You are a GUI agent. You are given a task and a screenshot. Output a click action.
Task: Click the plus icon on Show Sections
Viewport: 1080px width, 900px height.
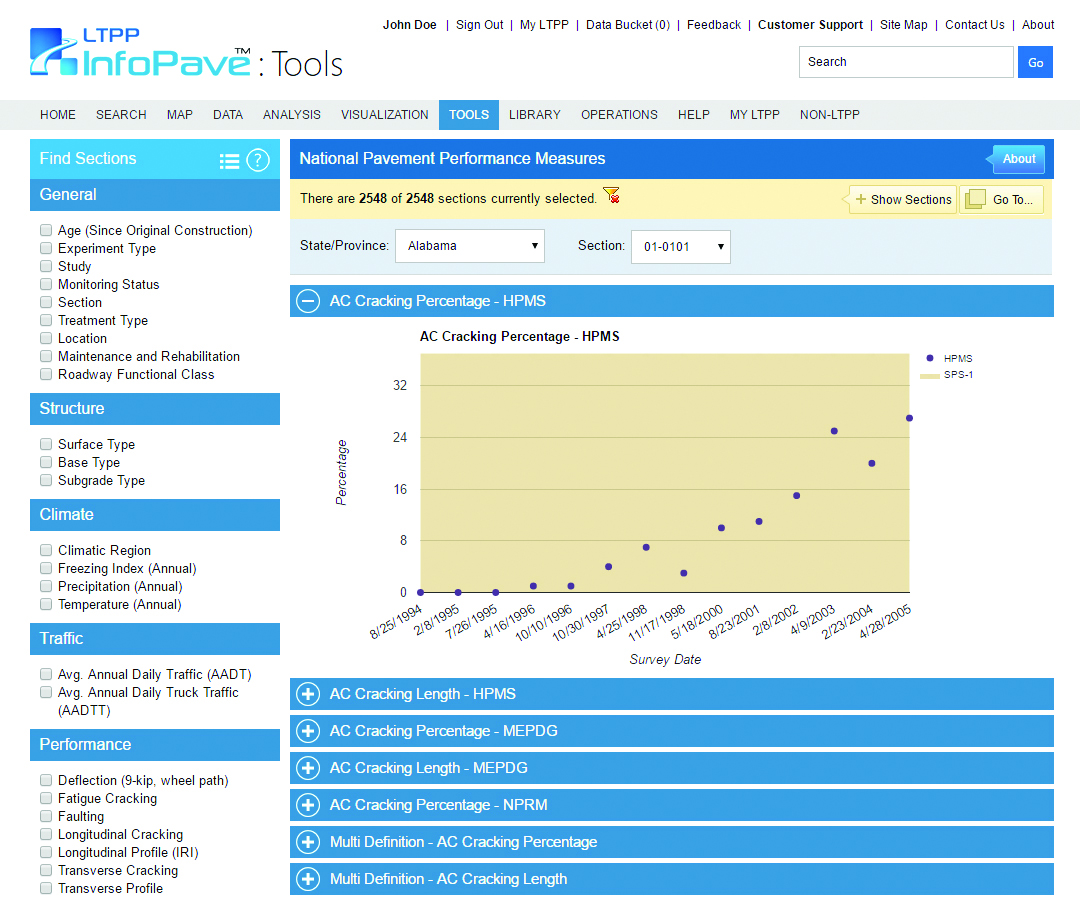tap(860, 199)
